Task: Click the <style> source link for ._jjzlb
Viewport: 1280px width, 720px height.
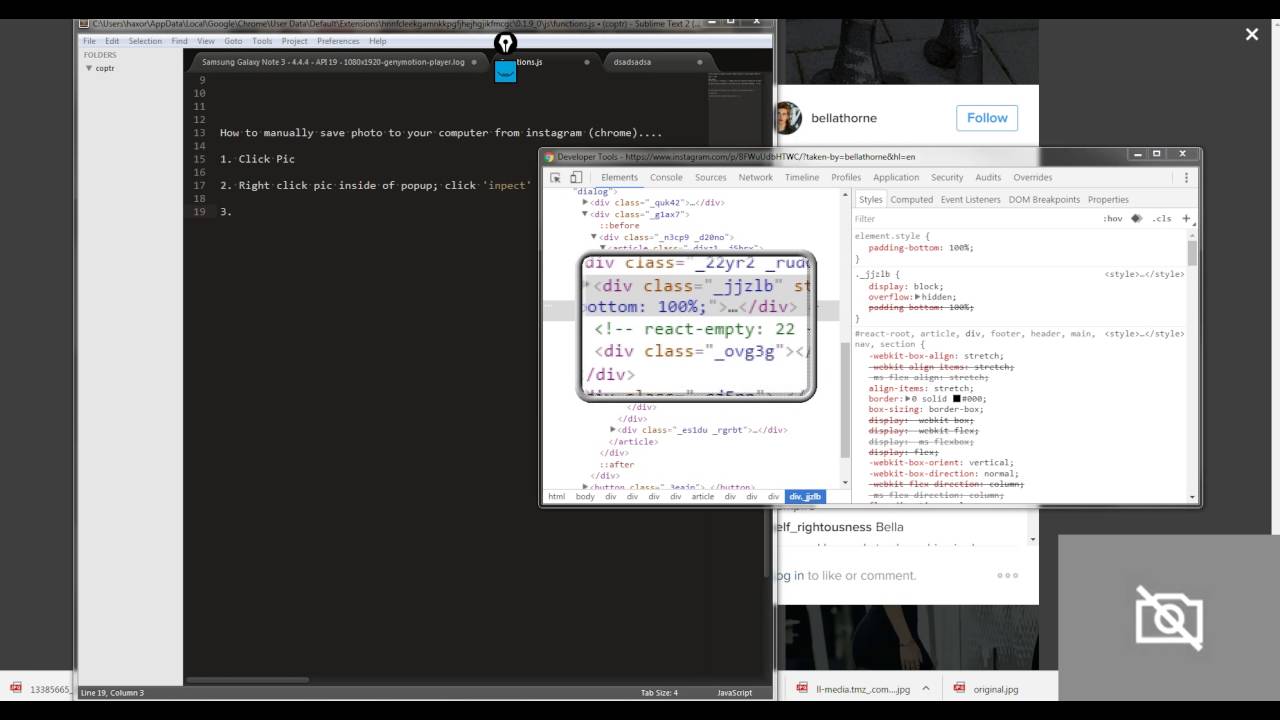Action: [x=1144, y=274]
